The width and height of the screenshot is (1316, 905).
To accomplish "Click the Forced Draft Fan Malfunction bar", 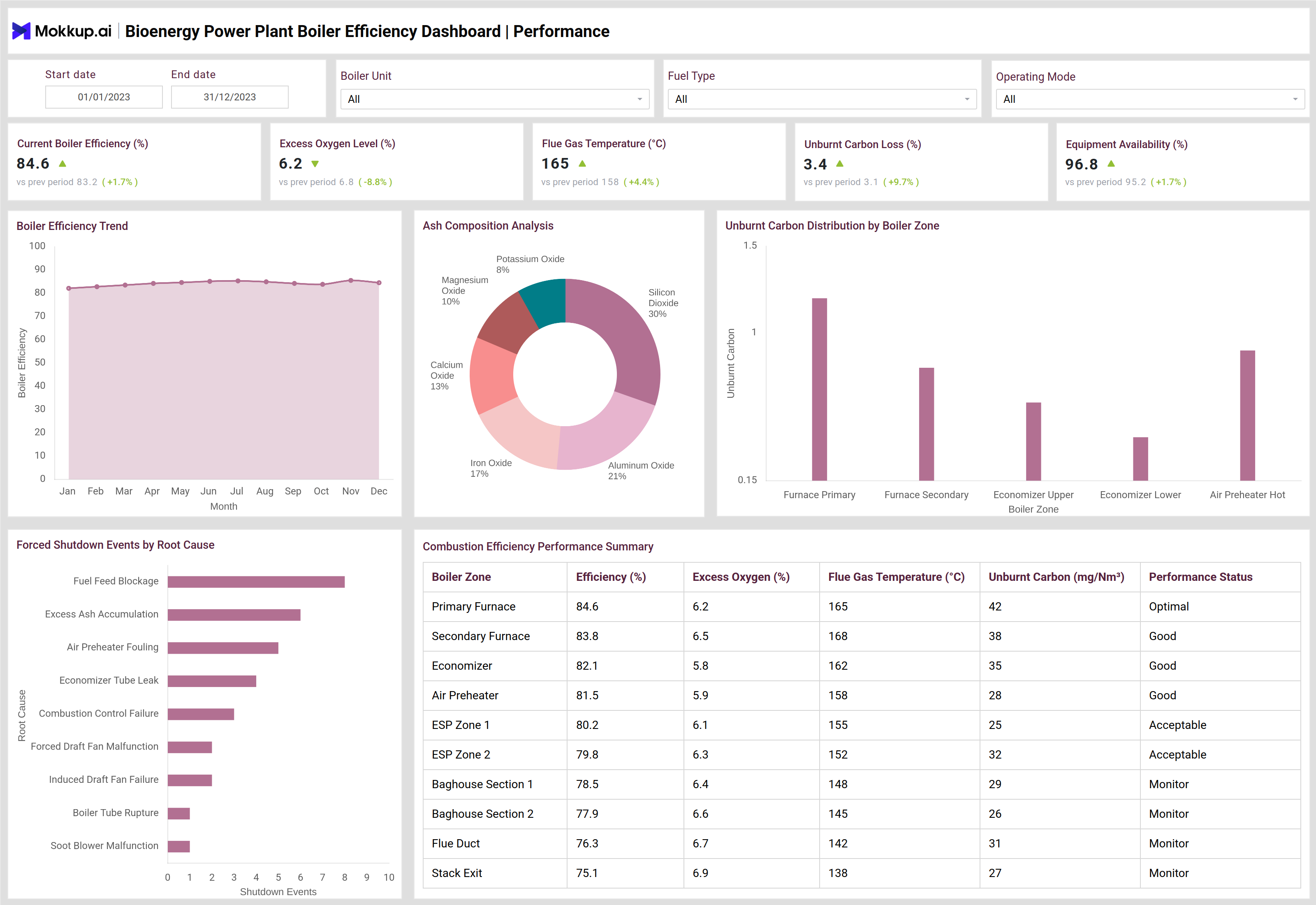I will tap(190, 747).
